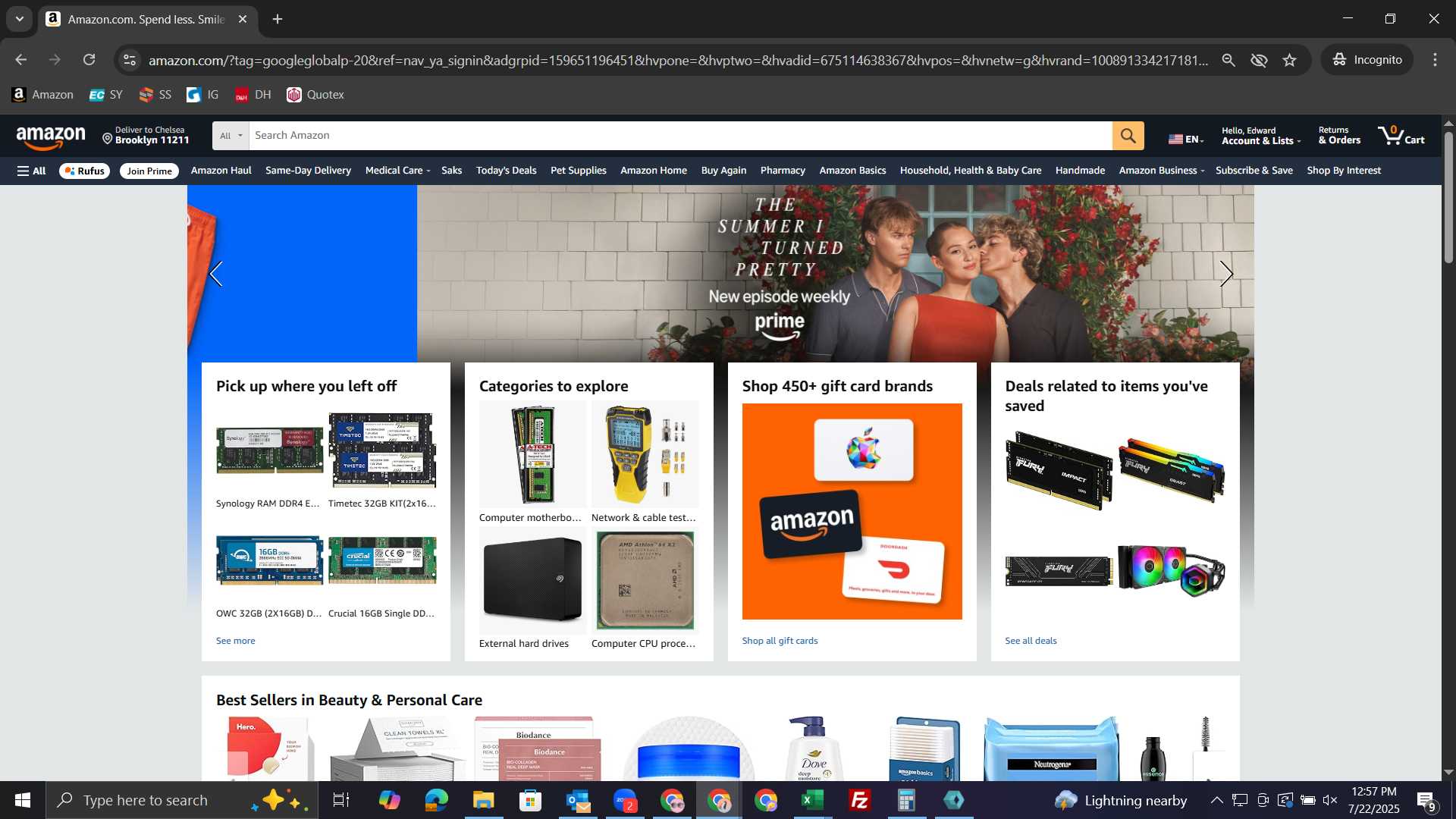View site information icon in address bar
Screen dimensions: 1456x819
coord(130,60)
